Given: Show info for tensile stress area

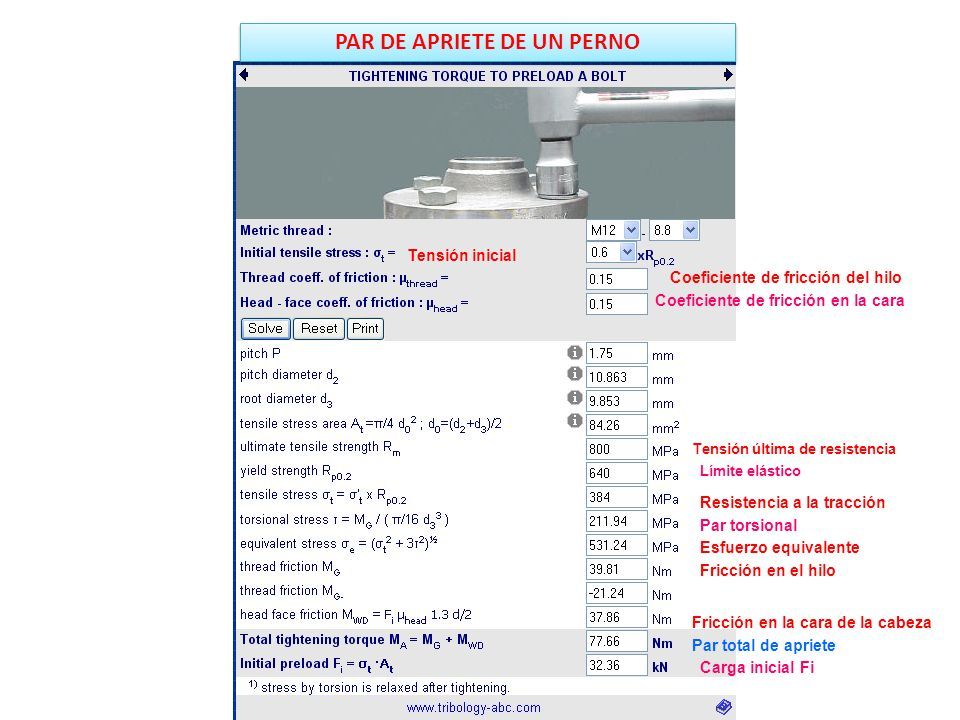Looking at the screenshot, I should tap(574, 421).
